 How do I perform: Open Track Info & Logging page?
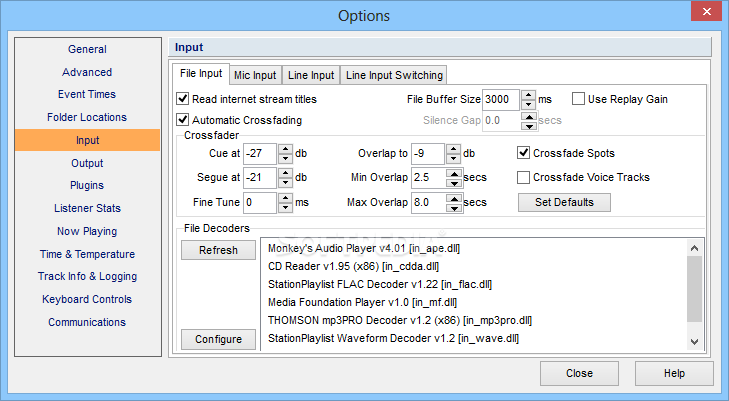click(87, 276)
